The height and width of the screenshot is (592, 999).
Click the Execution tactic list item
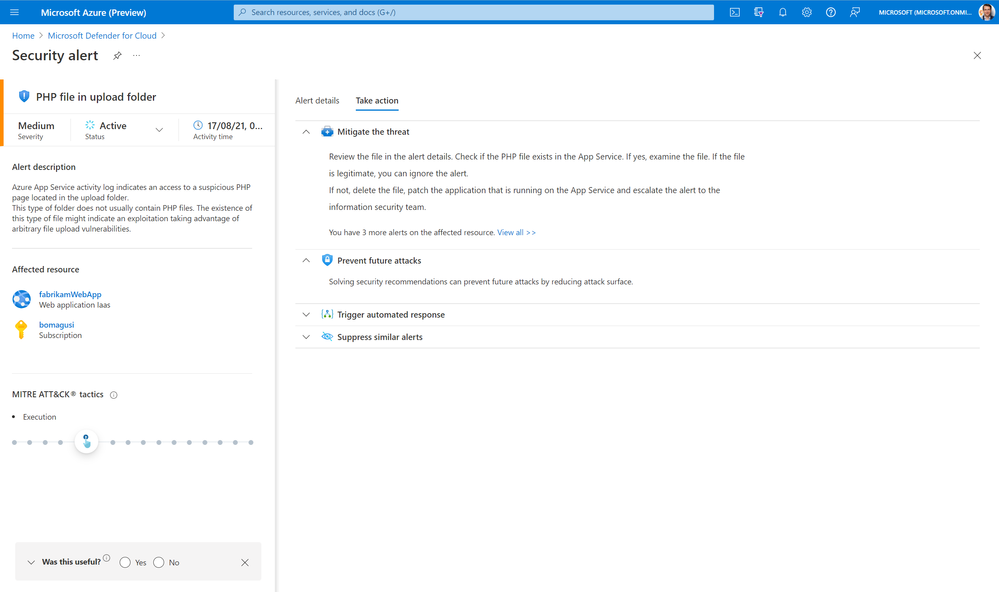pos(40,417)
